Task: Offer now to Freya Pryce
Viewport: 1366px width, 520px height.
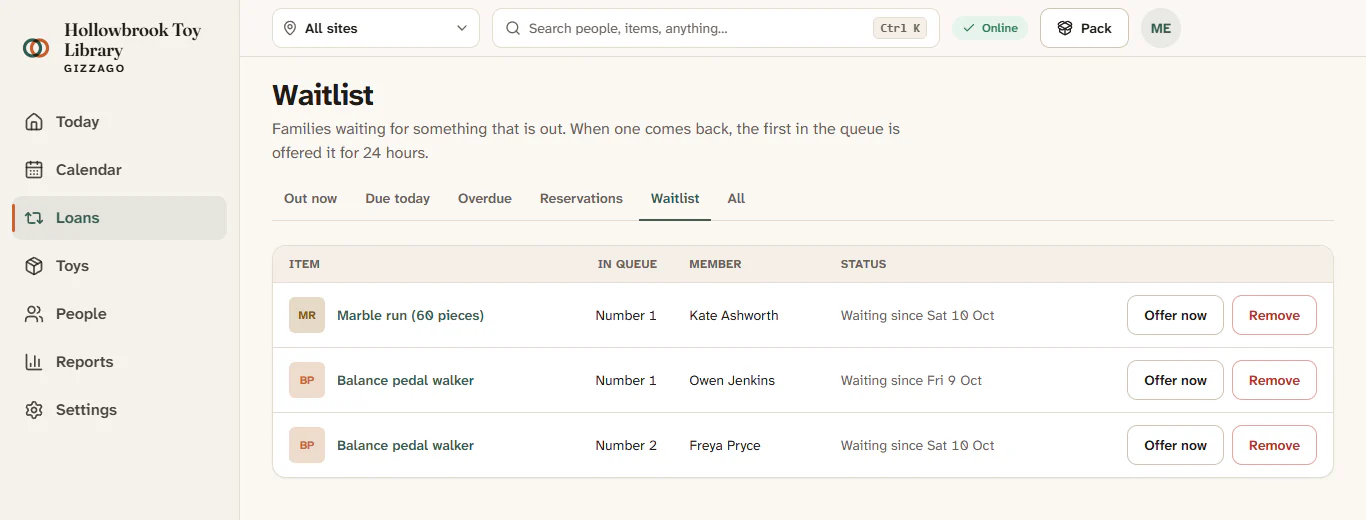Action: tap(1175, 445)
